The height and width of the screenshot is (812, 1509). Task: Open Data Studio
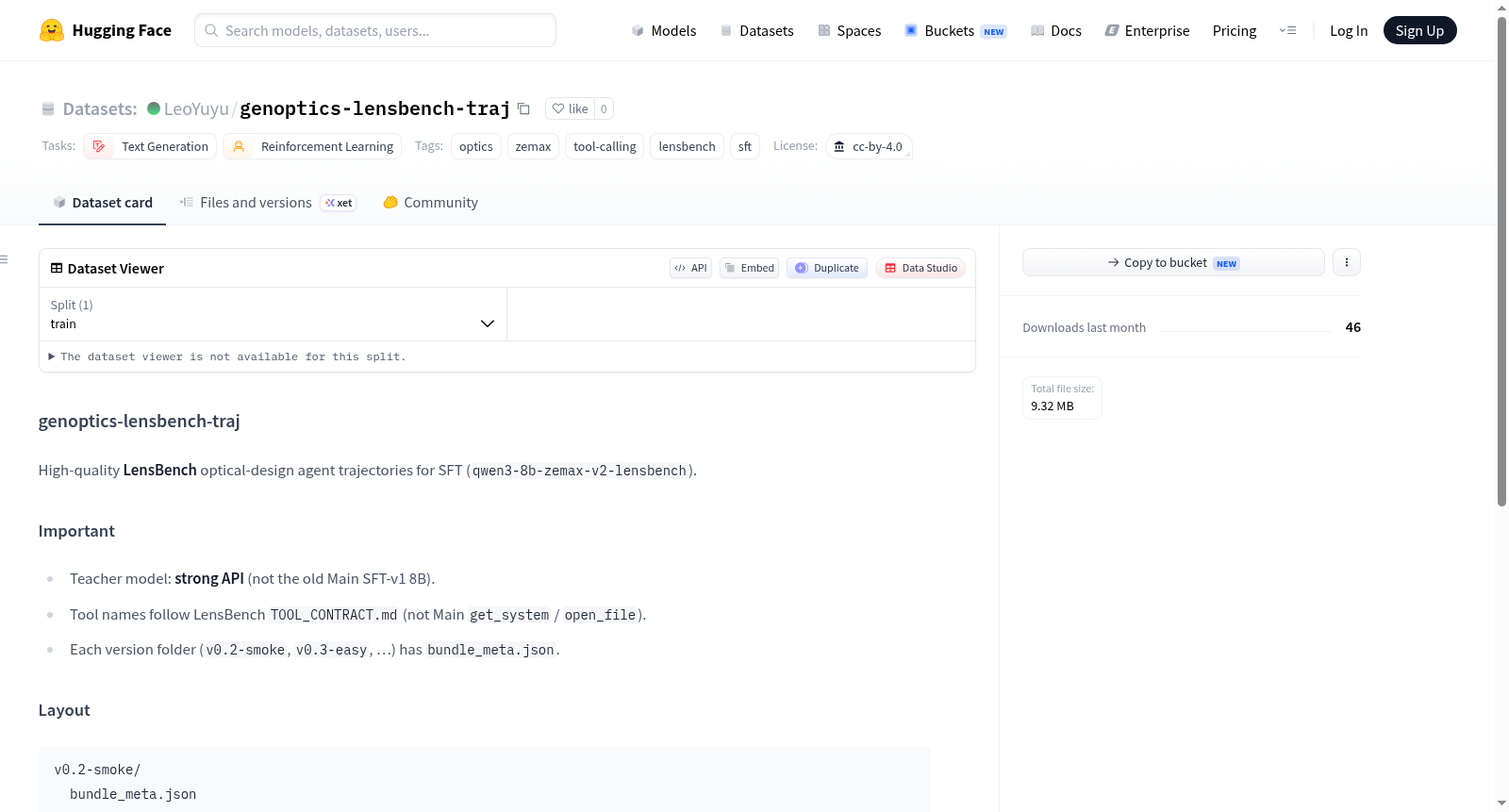click(x=920, y=268)
